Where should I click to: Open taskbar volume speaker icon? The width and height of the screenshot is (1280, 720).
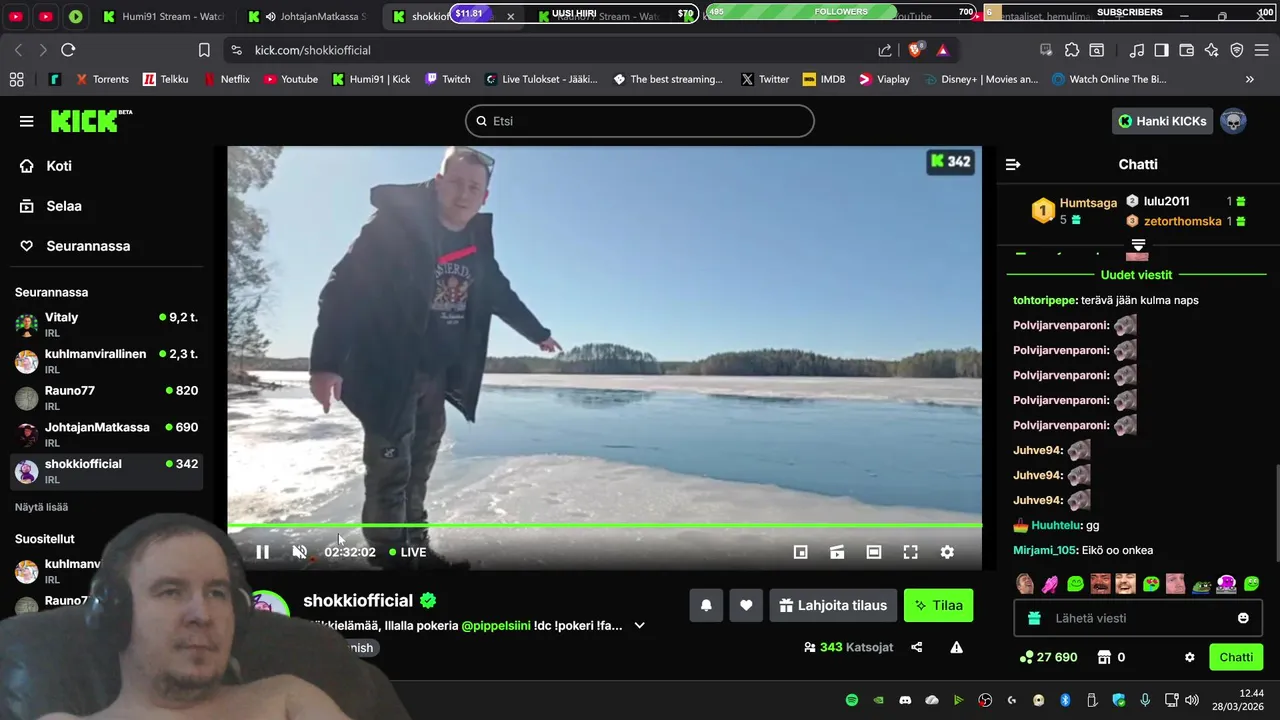point(1190,700)
